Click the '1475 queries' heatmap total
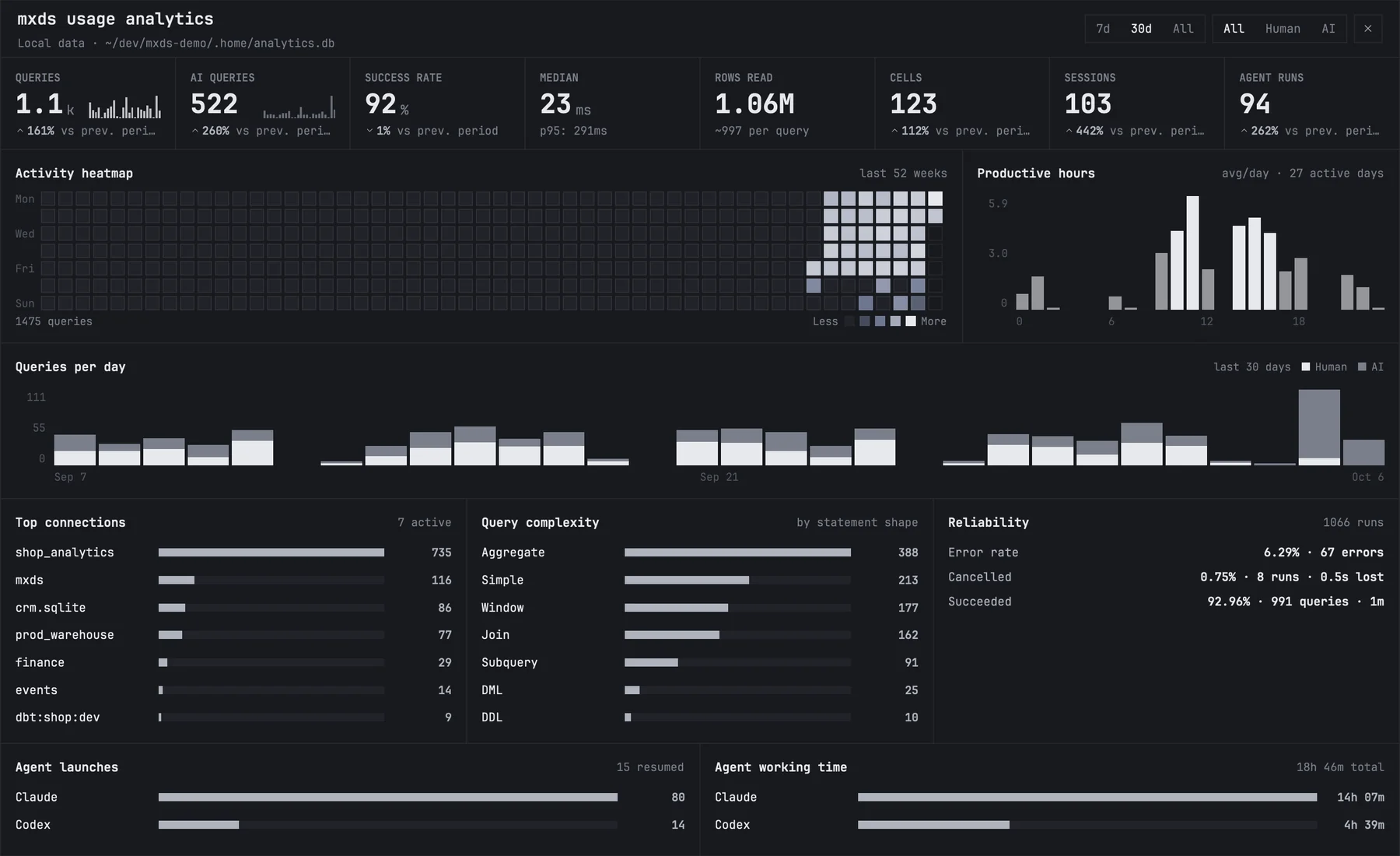1400x856 pixels. pyautogui.click(x=54, y=321)
